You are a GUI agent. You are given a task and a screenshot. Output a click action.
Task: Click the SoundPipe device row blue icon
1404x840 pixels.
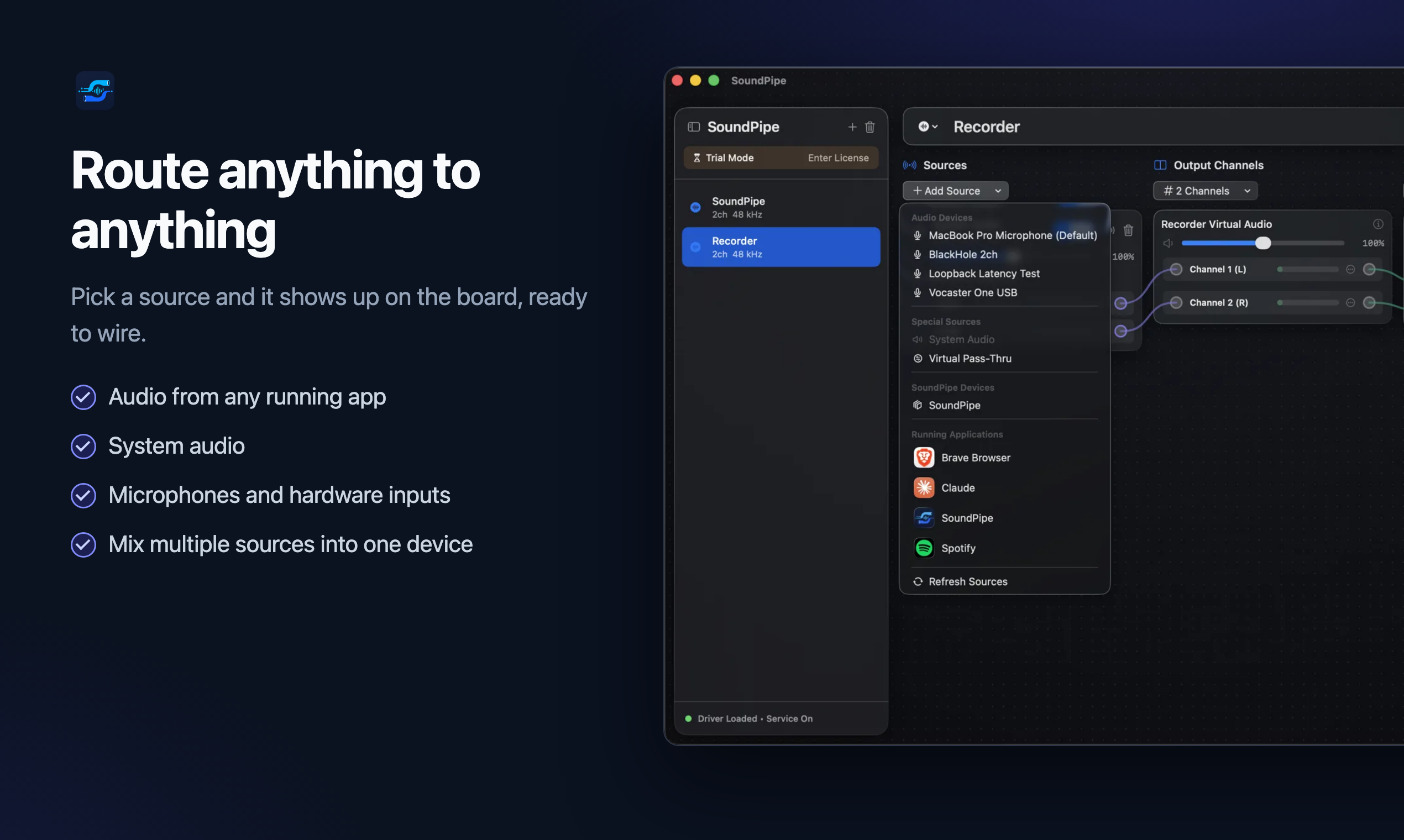(x=696, y=207)
